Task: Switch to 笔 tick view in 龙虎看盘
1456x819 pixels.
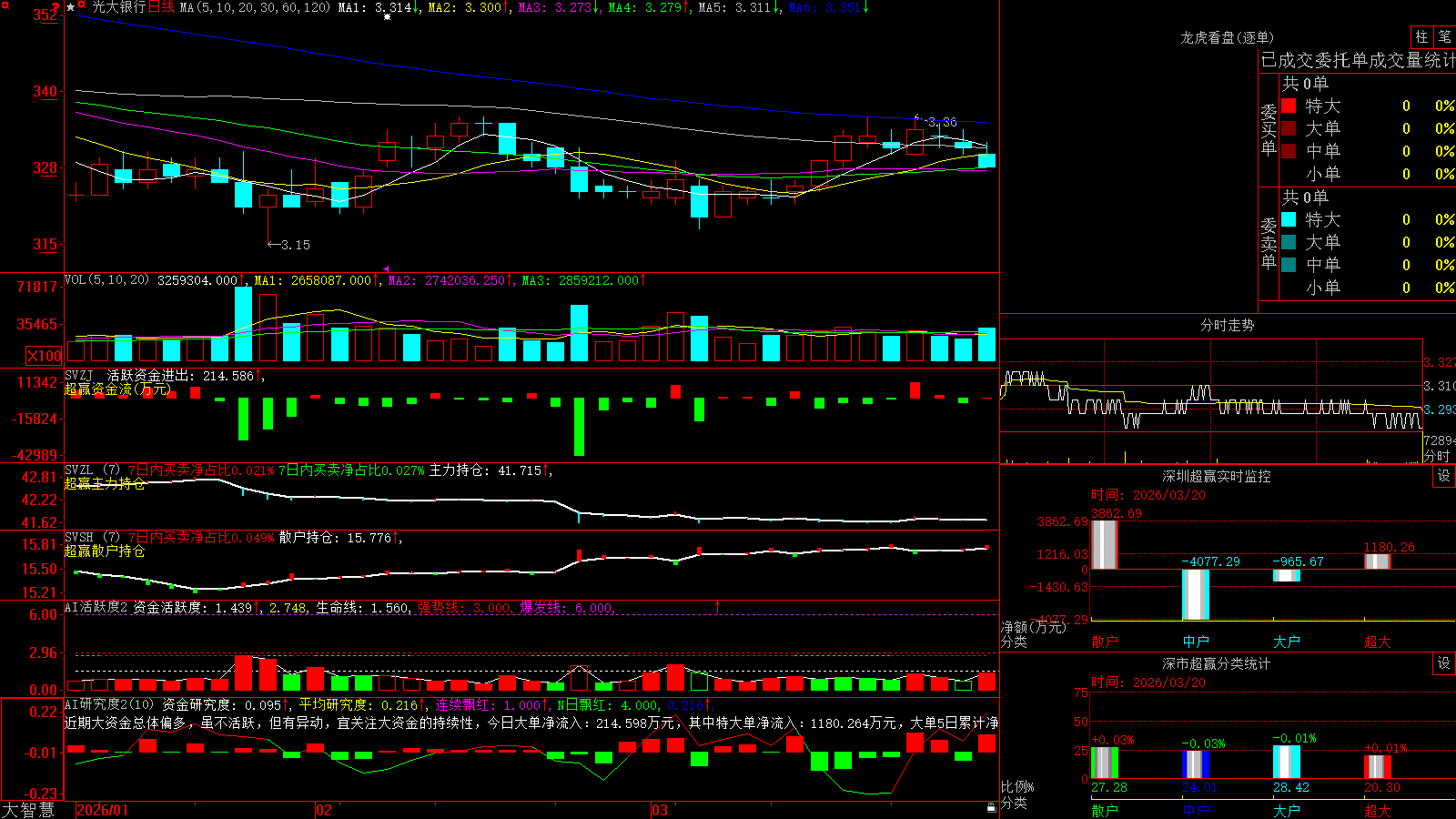Action: (1444, 36)
